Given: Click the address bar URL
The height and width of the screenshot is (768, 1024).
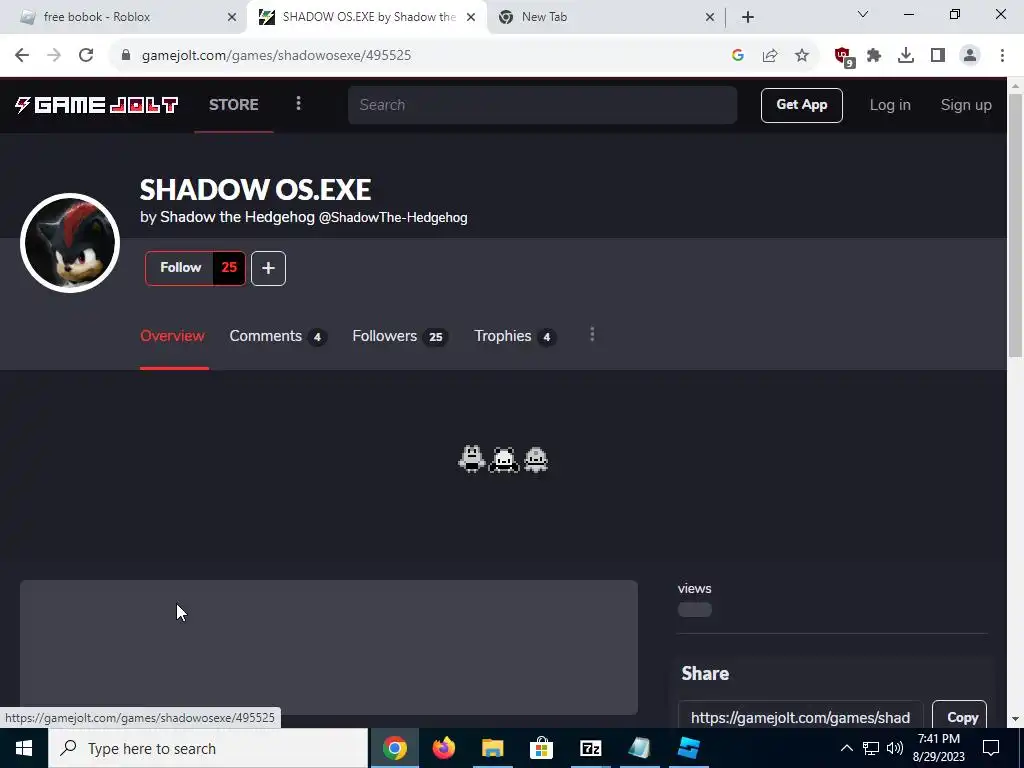Looking at the screenshot, I should (x=276, y=55).
